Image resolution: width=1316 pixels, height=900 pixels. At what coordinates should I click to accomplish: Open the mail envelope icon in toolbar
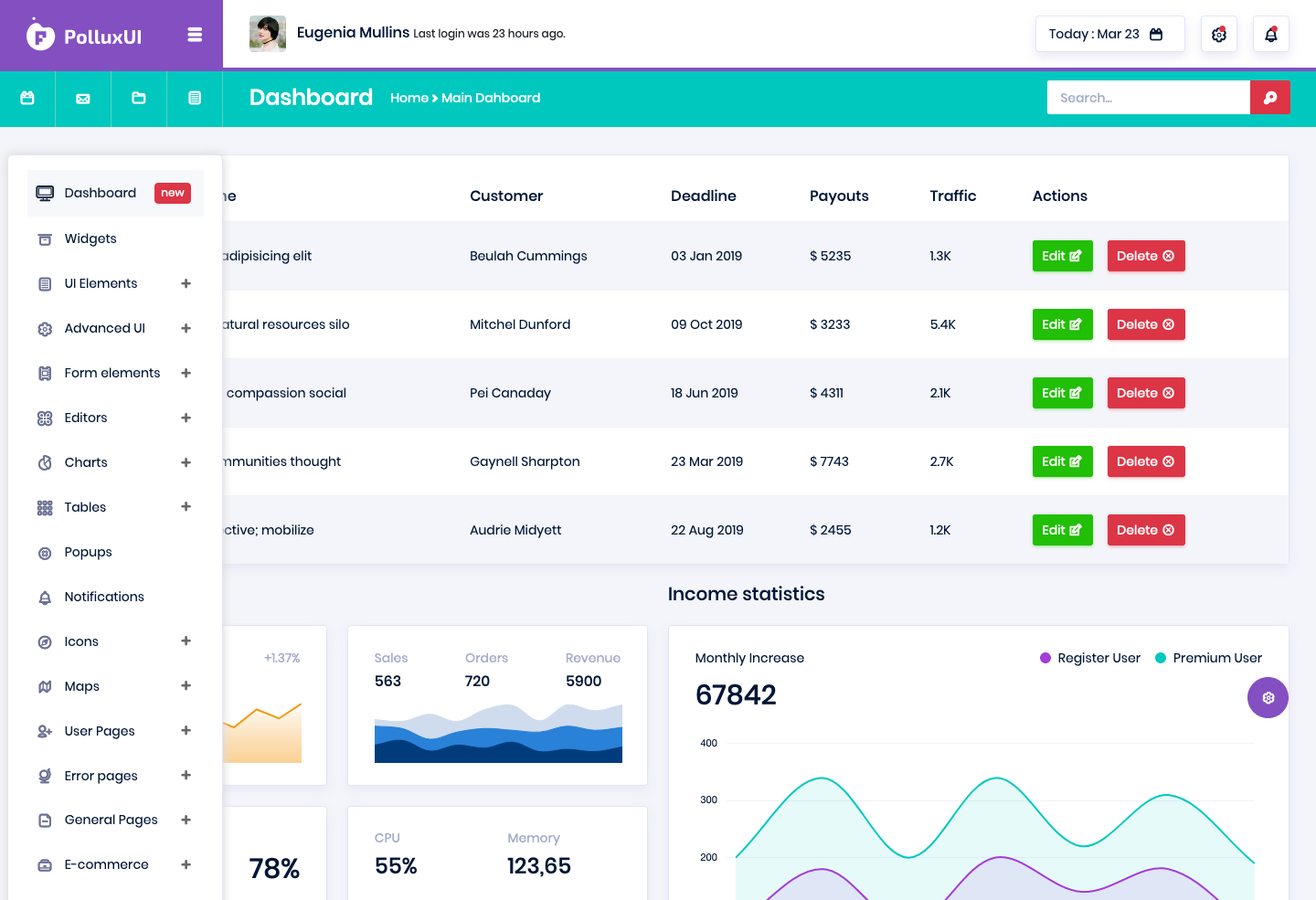(83, 98)
